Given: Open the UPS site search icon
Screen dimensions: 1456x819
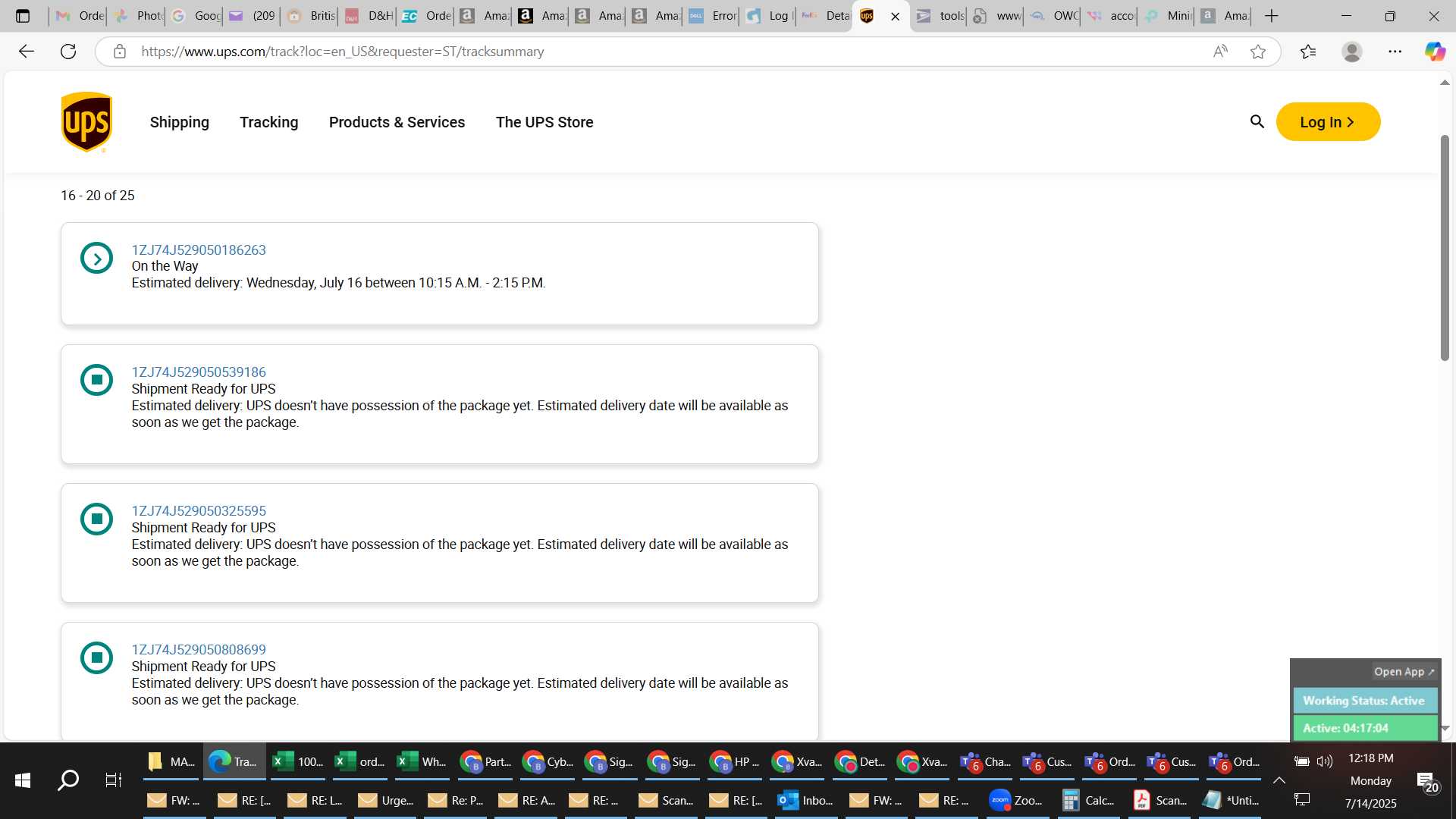Looking at the screenshot, I should pyautogui.click(x=1257, y=121).
